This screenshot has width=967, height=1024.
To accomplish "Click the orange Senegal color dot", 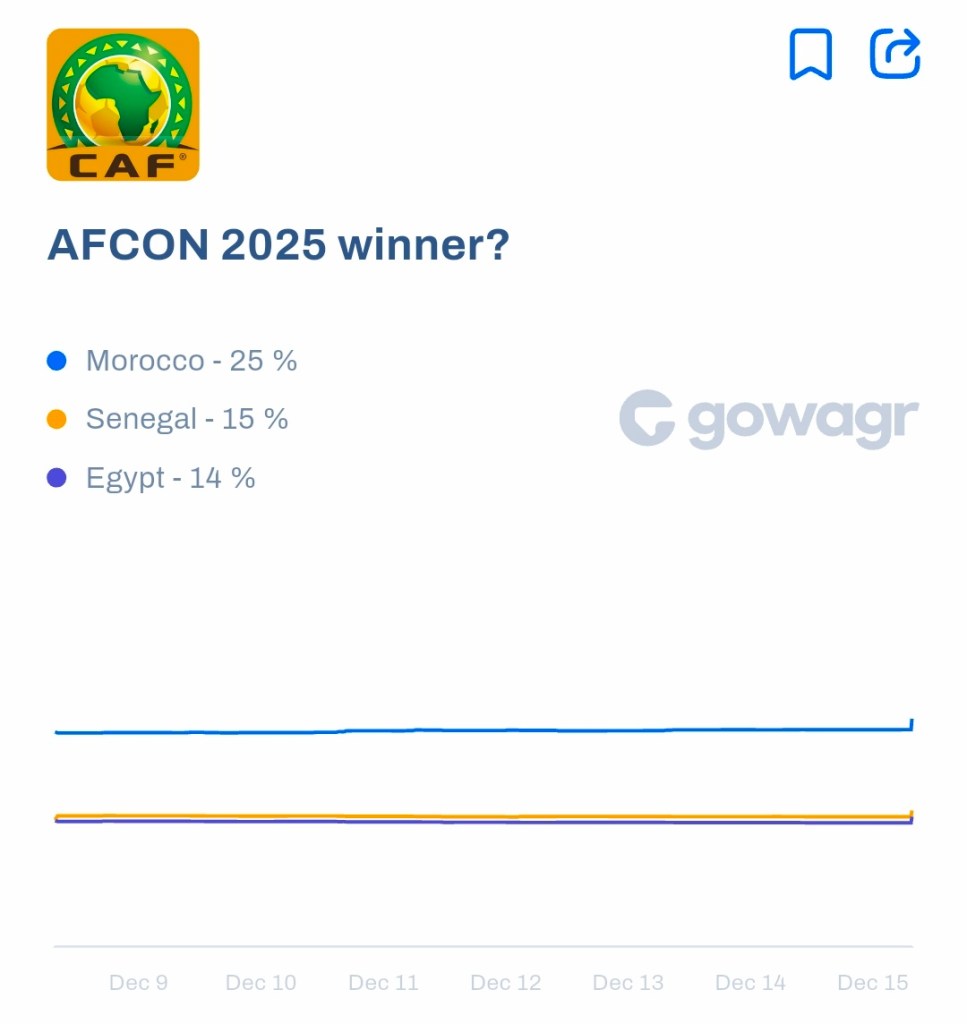I will [x=57, y=420].
